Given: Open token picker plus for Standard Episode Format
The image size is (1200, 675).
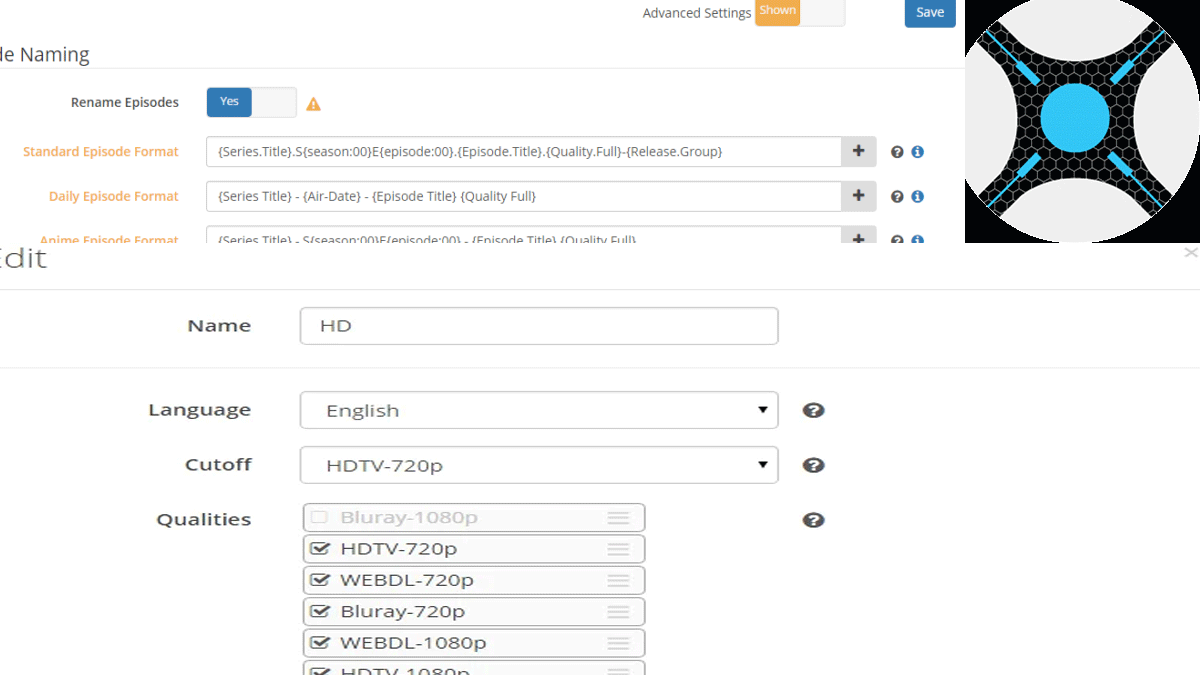Looking at the screenshot, I should (x=858, y=152).
